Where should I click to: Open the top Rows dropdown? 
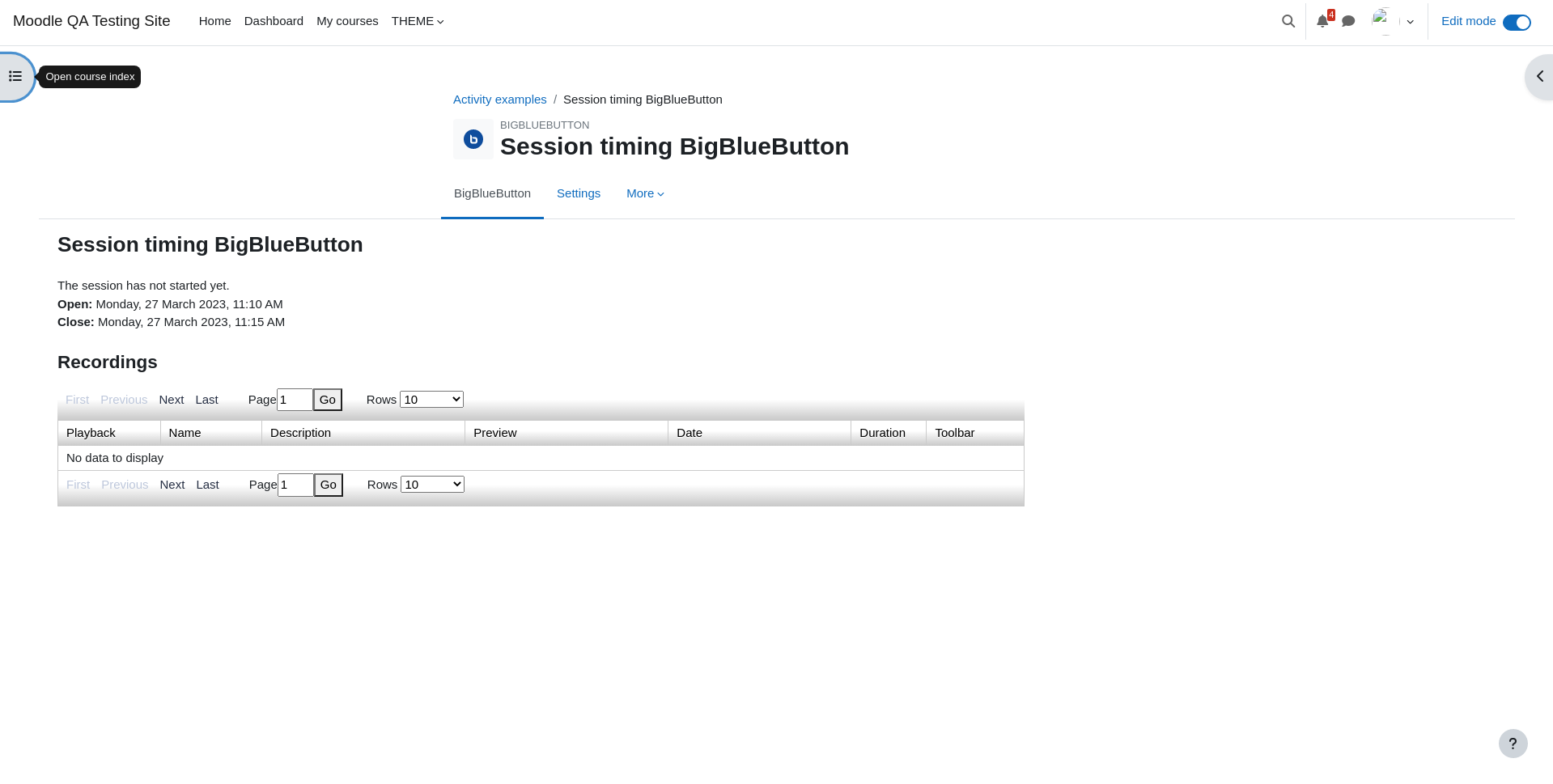(431, 400)
